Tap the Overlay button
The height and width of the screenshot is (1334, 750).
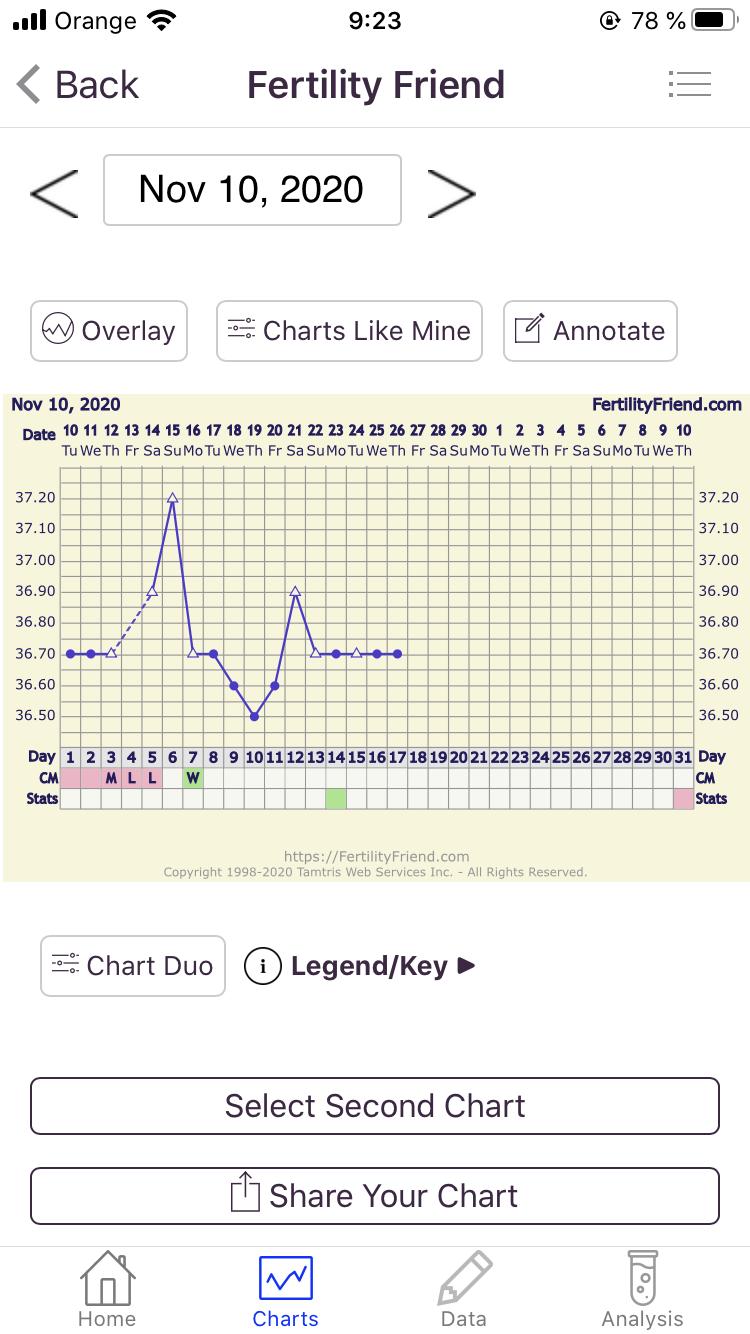tap(109, 331)
